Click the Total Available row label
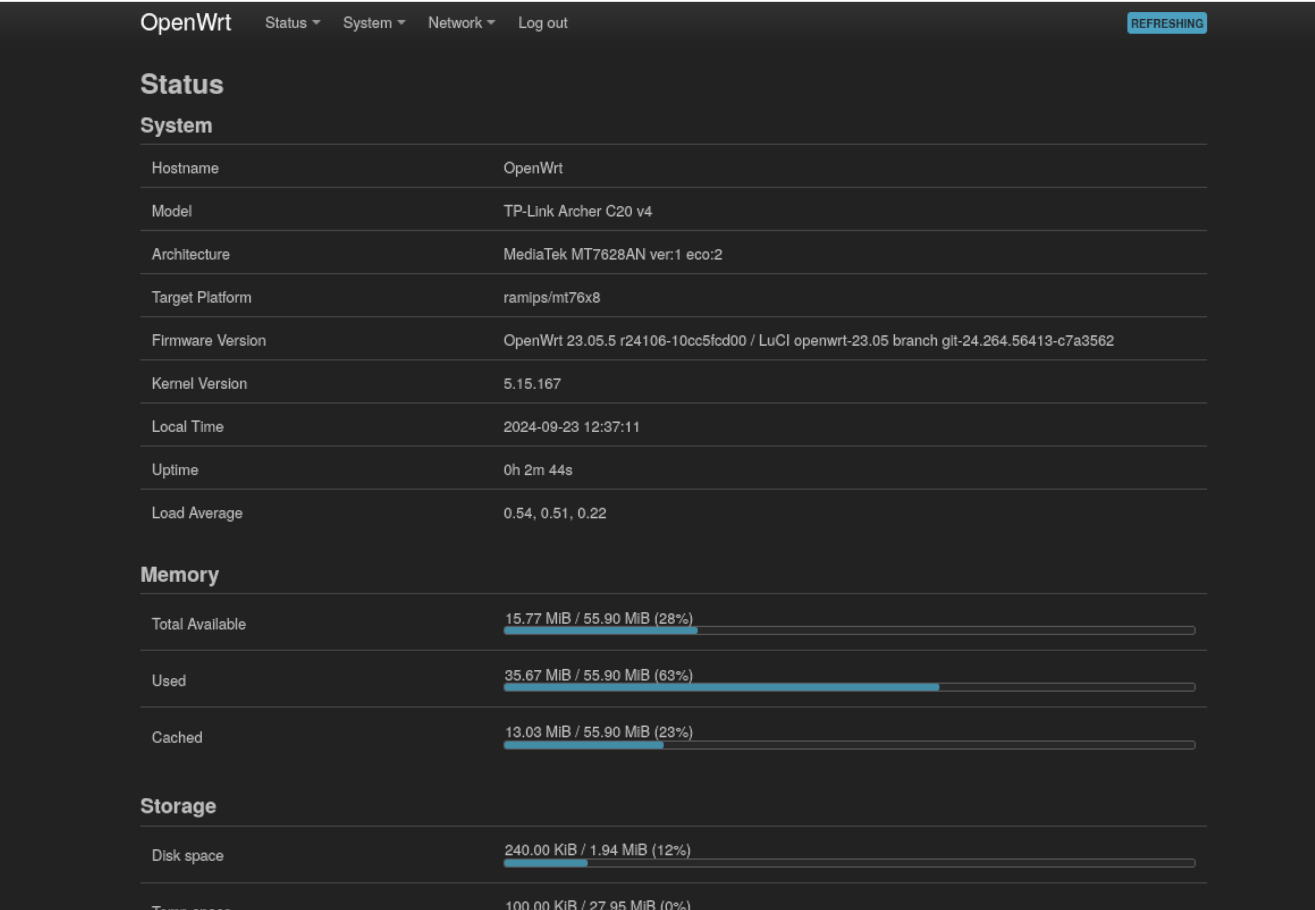Screen dimensions: 1315x910 [199, 624]
